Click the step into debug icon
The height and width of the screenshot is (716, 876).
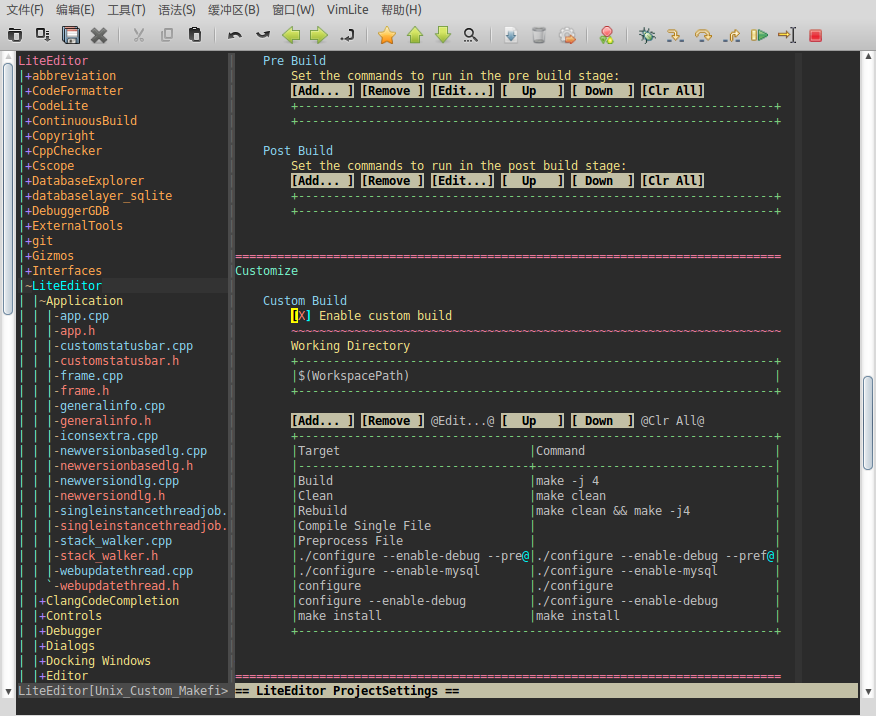tap(675, 35)
